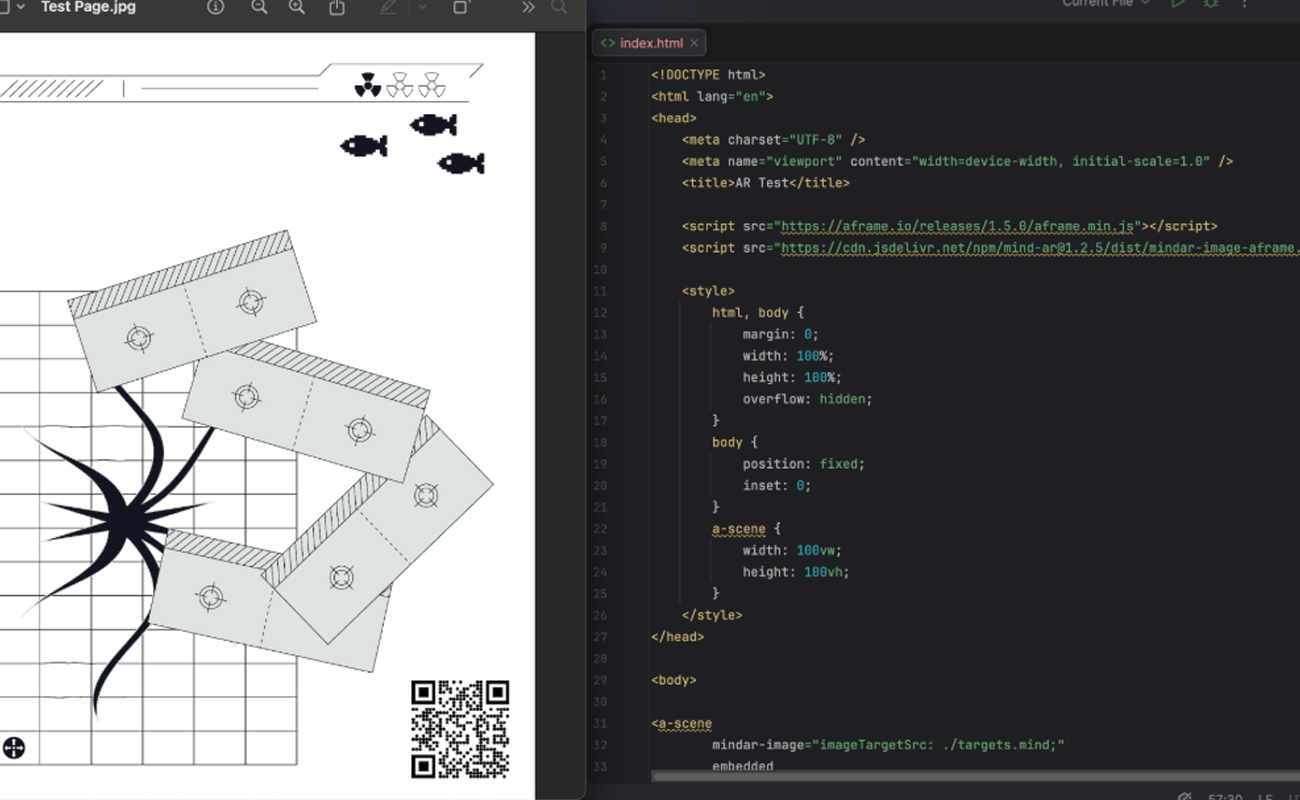Click the <body> tag on line 29
1300x800 pixels.
click(x=674, y=680)
